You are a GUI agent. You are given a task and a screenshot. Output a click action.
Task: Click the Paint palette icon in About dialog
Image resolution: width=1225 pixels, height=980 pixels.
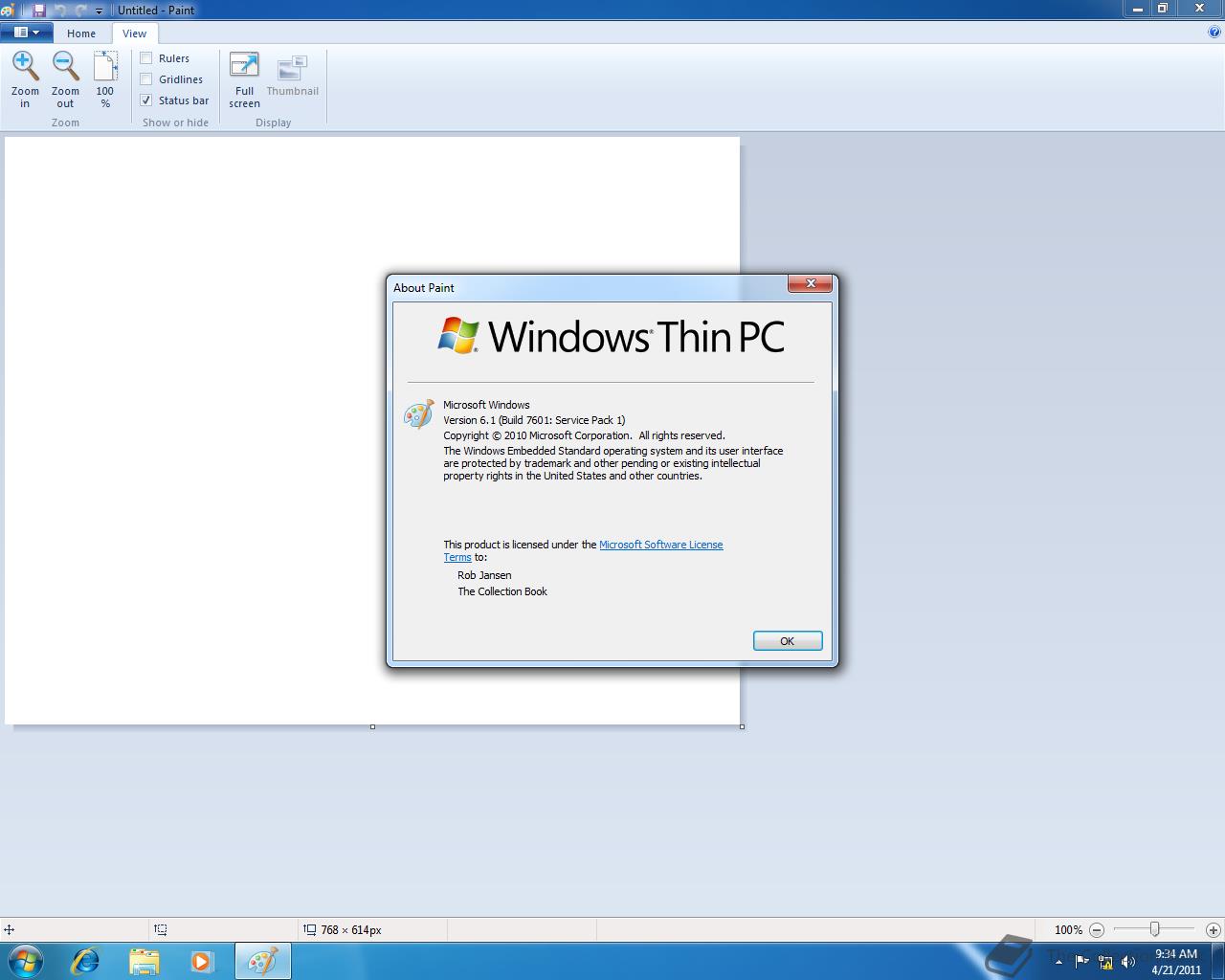click(x=419, y=414)
